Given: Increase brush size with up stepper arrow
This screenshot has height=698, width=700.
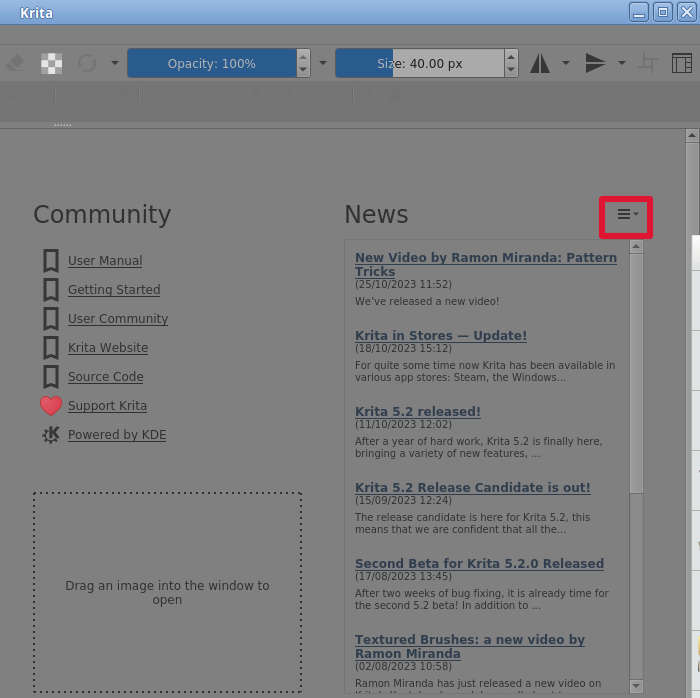Looking at the screenshot, I should point(511,57).
